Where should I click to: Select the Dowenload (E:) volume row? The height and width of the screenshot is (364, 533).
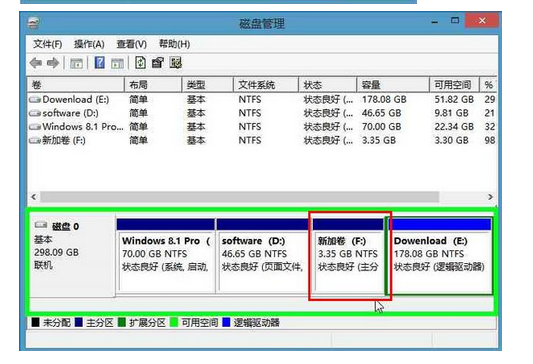(x=262, y=100)
